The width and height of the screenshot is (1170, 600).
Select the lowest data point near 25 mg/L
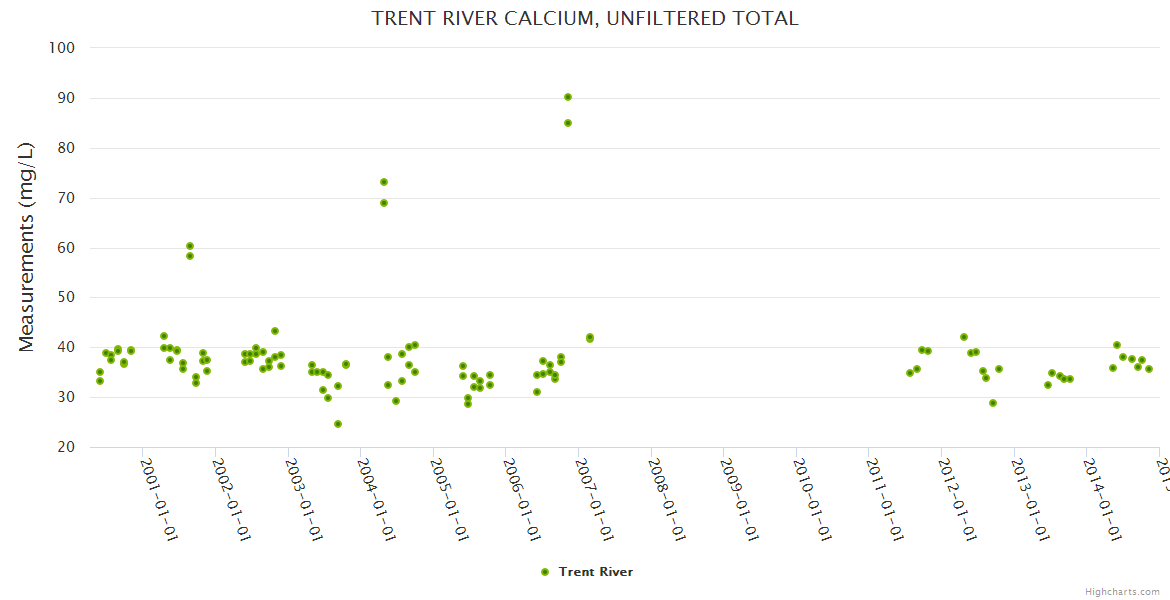point(338,424)
